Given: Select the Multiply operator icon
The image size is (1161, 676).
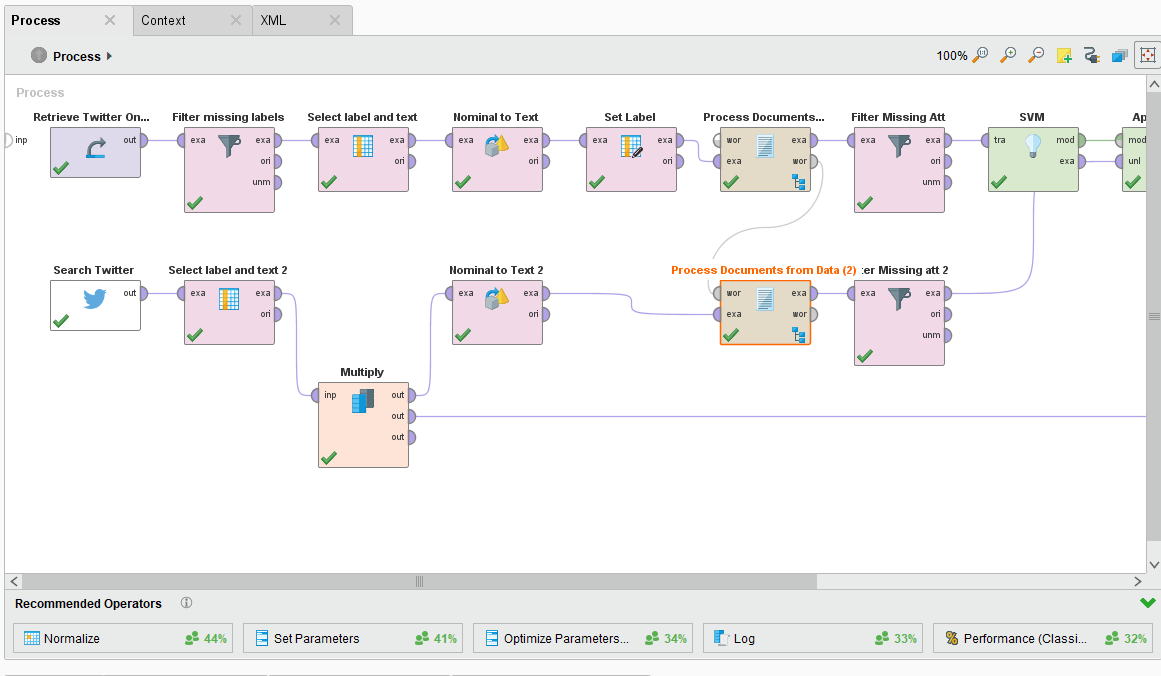Looking at the screenshot, I should (x=363, y=401).
